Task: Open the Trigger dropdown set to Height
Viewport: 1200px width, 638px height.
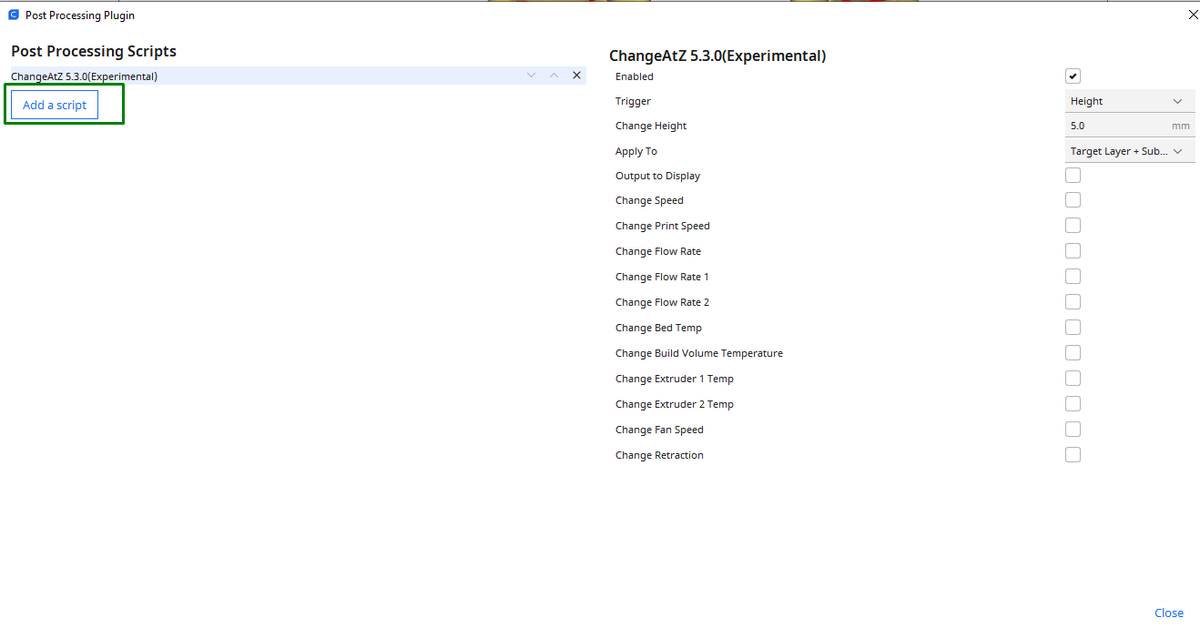Action: pos(1129,101)
